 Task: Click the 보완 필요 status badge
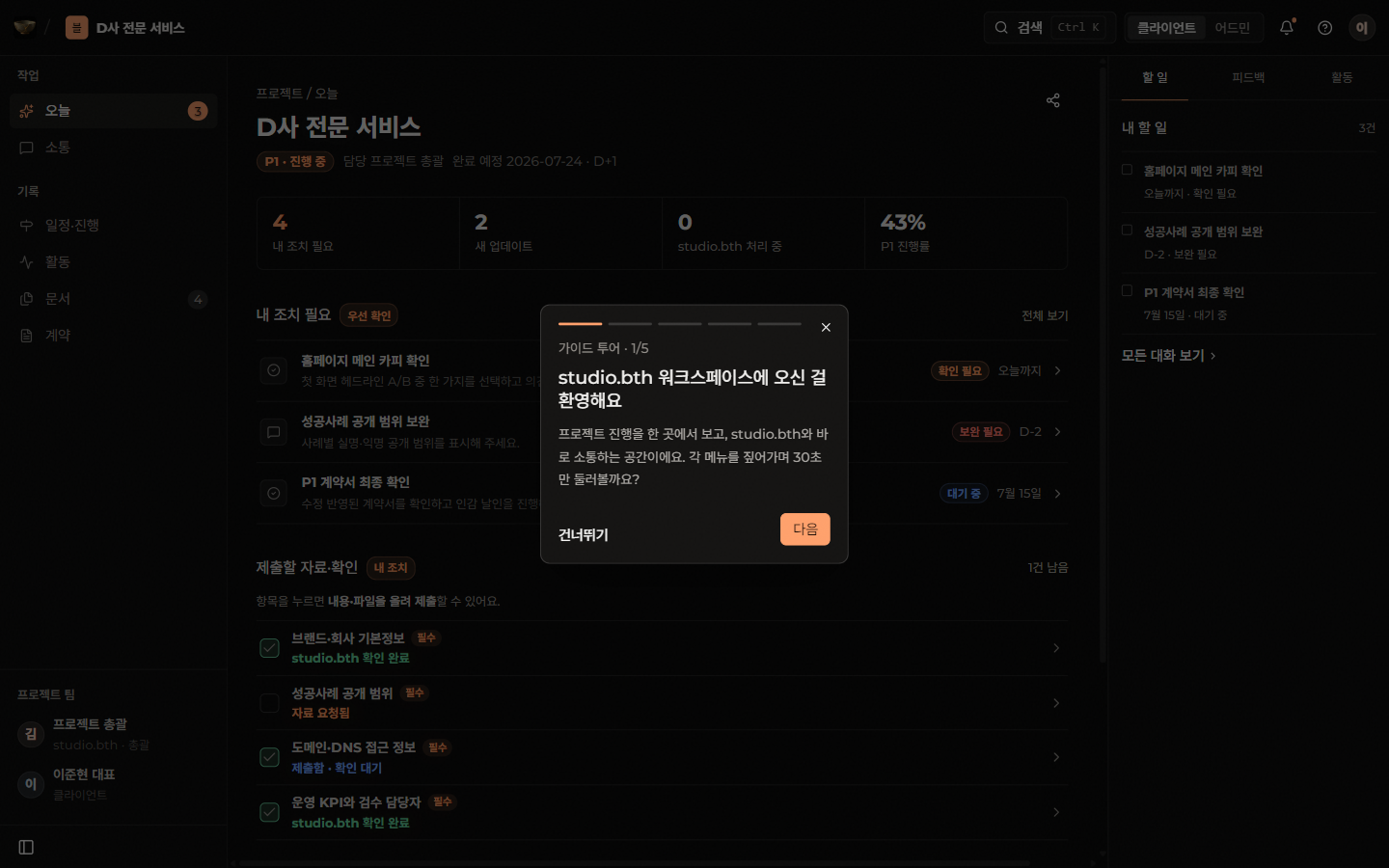[x=981, y=432]
